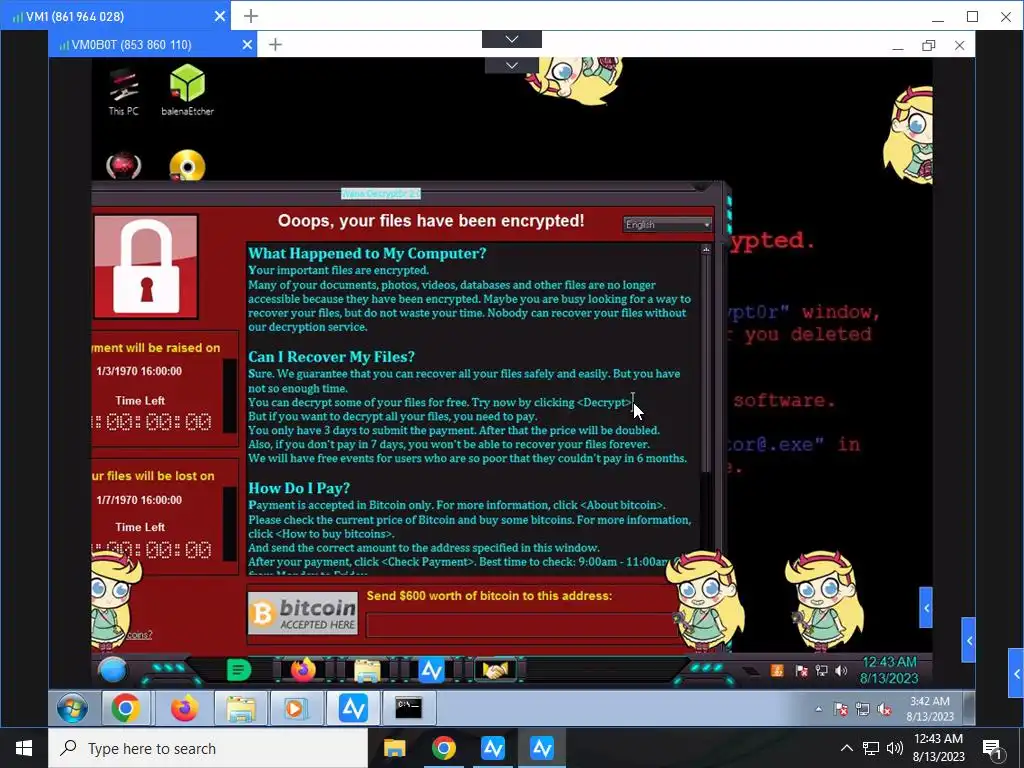Open This PC icon on the infected desktop
Screen dimensions: 1024x768
tap(123, 91)
